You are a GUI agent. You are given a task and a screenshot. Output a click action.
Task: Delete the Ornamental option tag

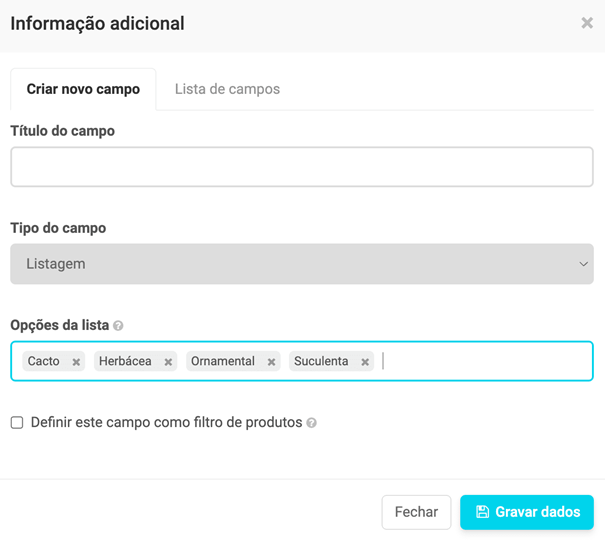point(271,362)
